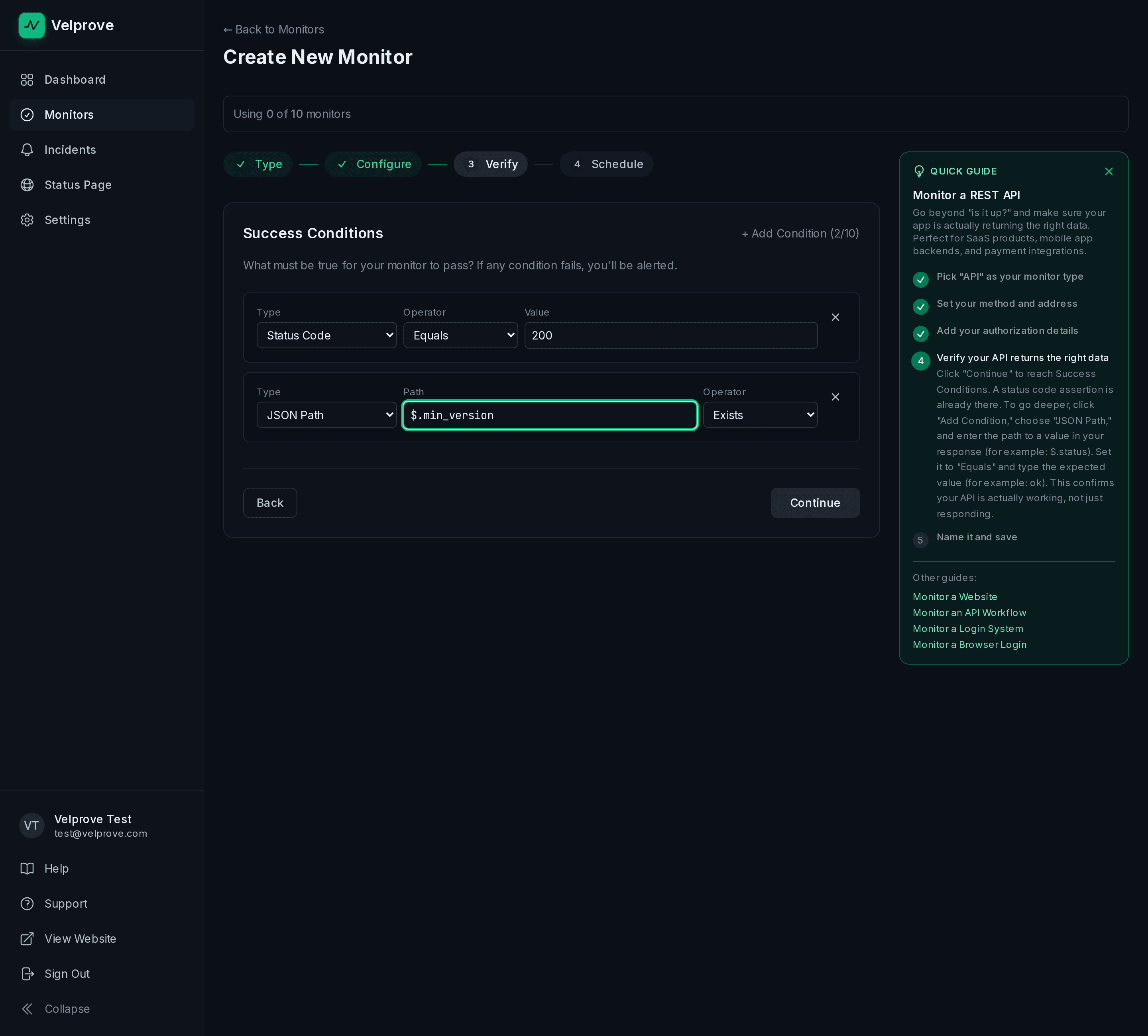Open Dashboard from the sidebar
Image resolution: width=1148 pixels, height=1036 pixels.
[x=102, y=80]
